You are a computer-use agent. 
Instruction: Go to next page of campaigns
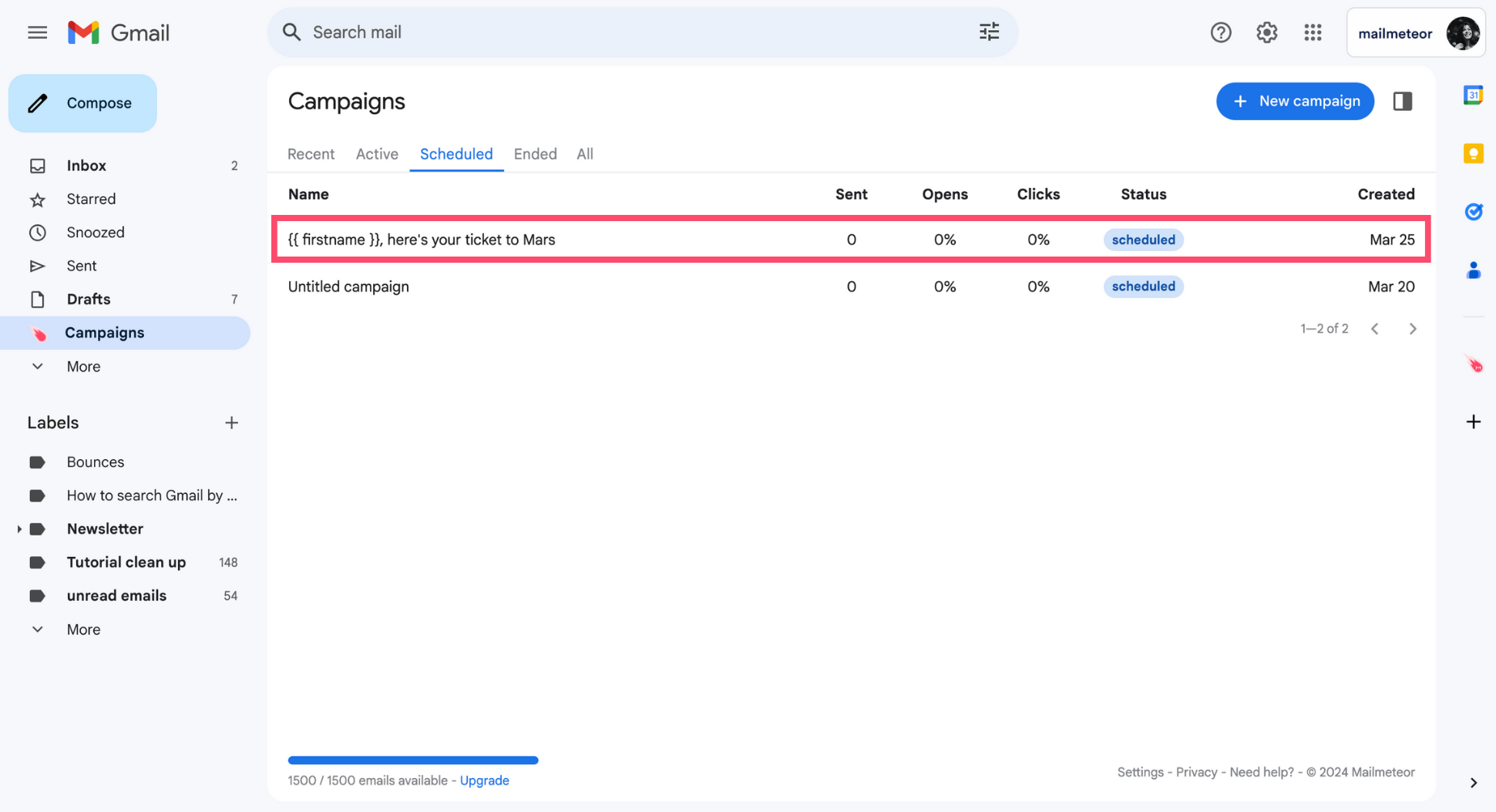1413,329
